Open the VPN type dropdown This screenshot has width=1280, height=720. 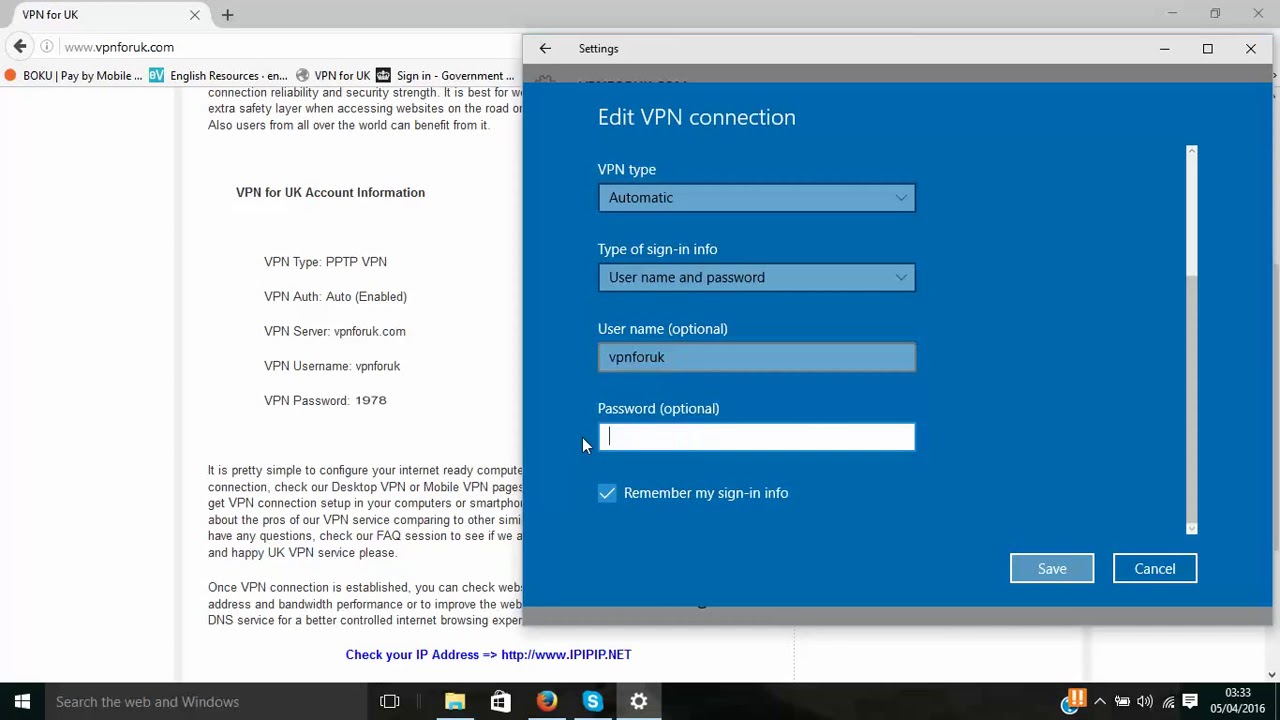(756, 197)
